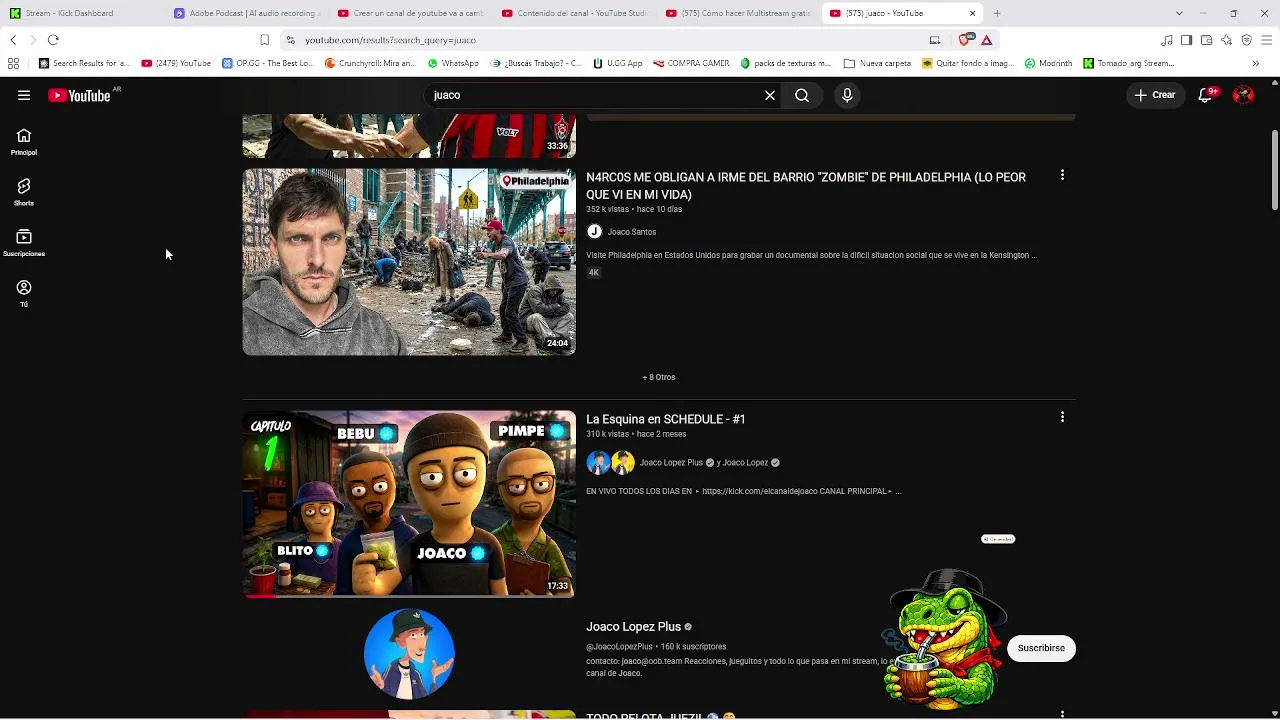The image size is (1280, 720).
Task: Switch to the Stream - Kick Dashboard tab
Action: point(82,13)
